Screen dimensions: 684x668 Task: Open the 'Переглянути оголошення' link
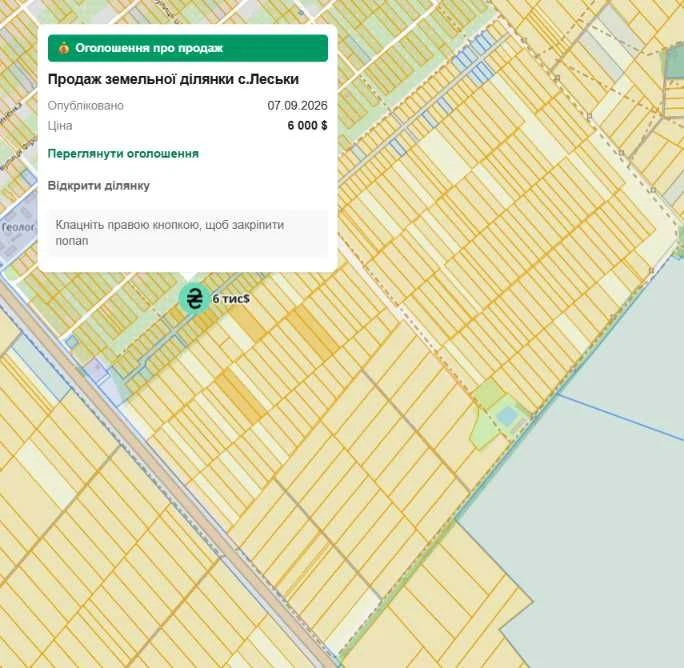coord(123,154)
